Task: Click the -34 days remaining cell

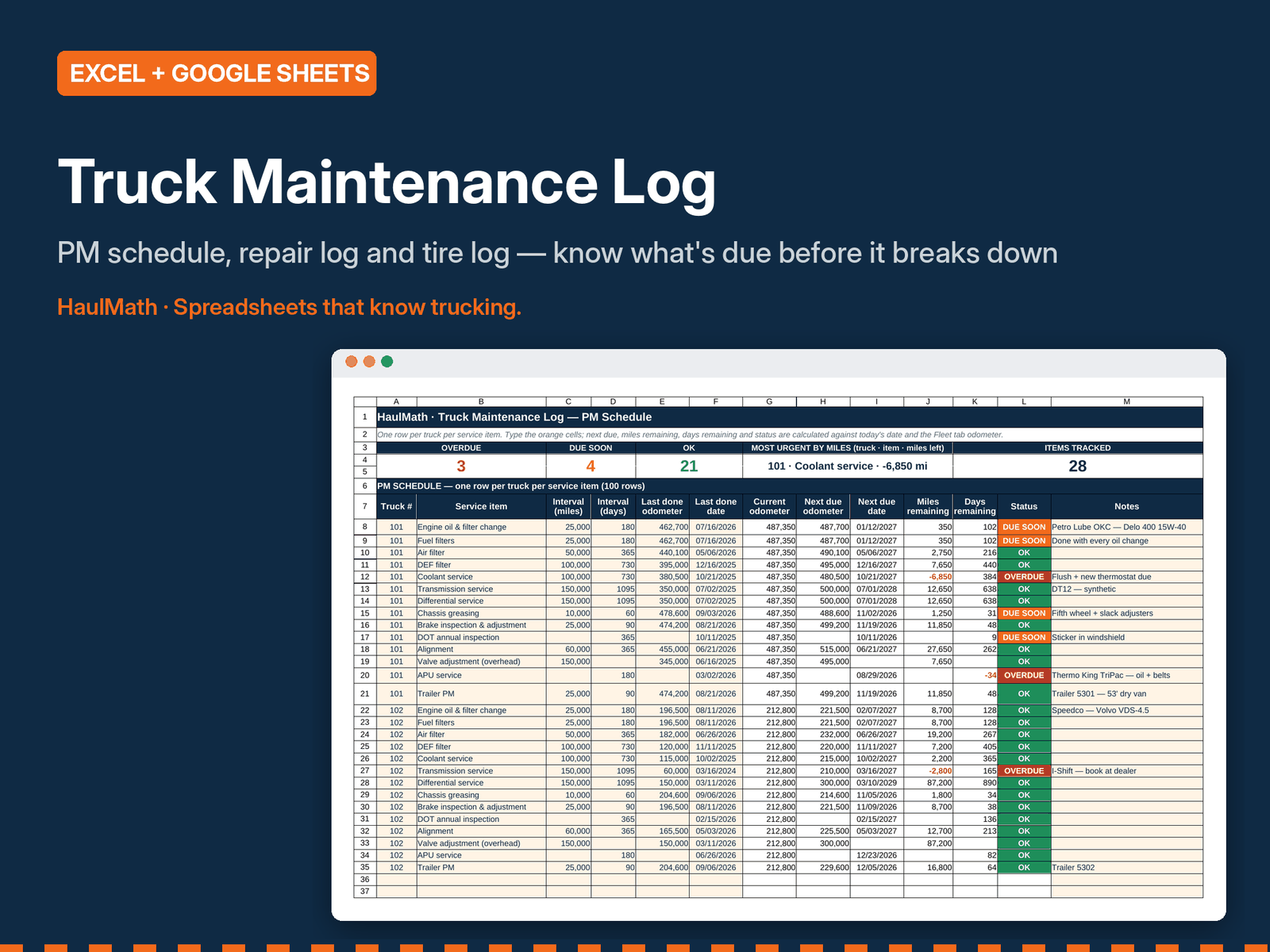Action: point(975,675)
